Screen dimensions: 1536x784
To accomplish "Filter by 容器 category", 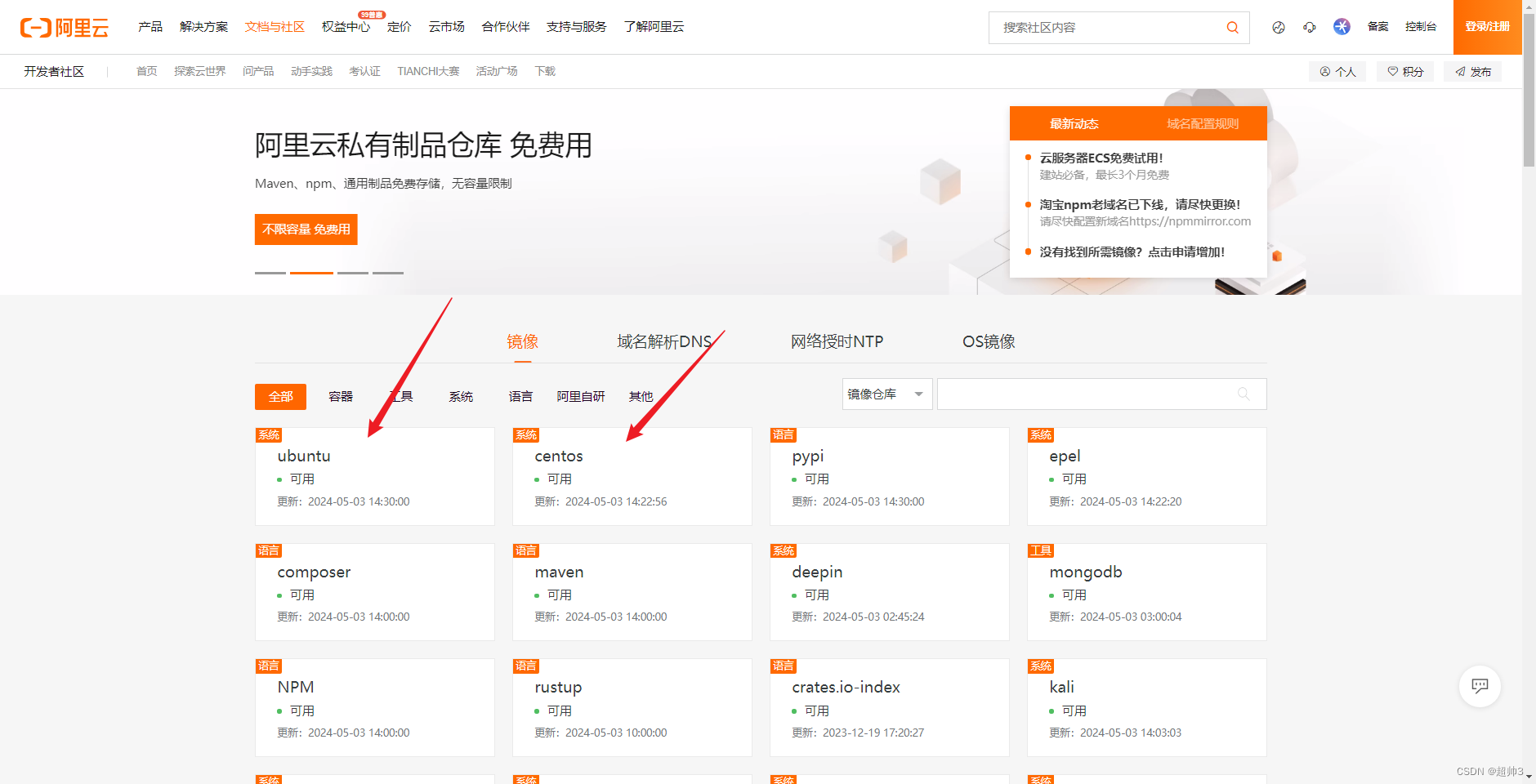I will point(341,397).
